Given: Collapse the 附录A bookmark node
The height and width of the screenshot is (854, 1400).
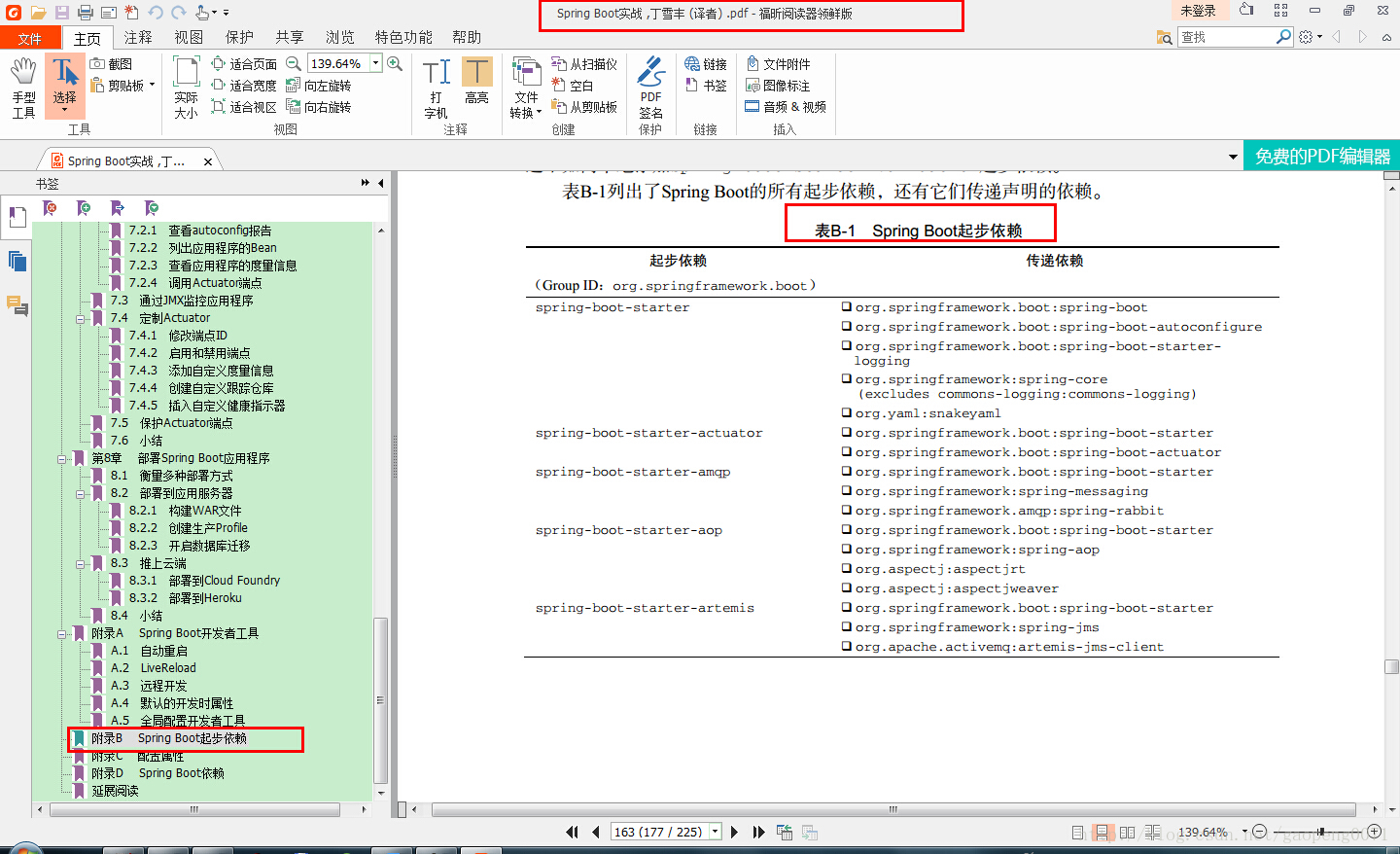Looking at the screenshot, I should coord(62,633).
